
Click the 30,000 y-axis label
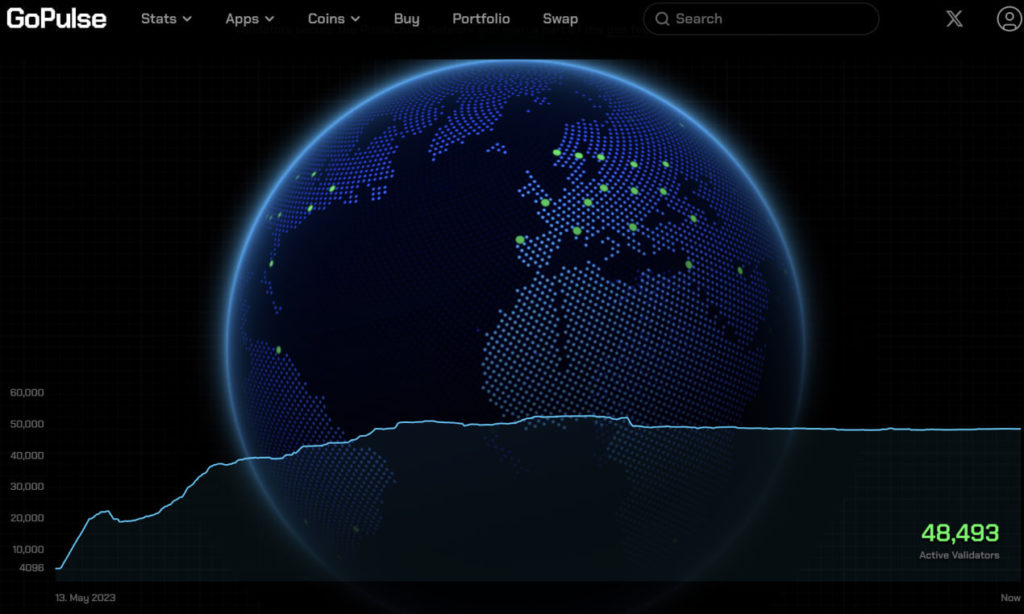26,487
